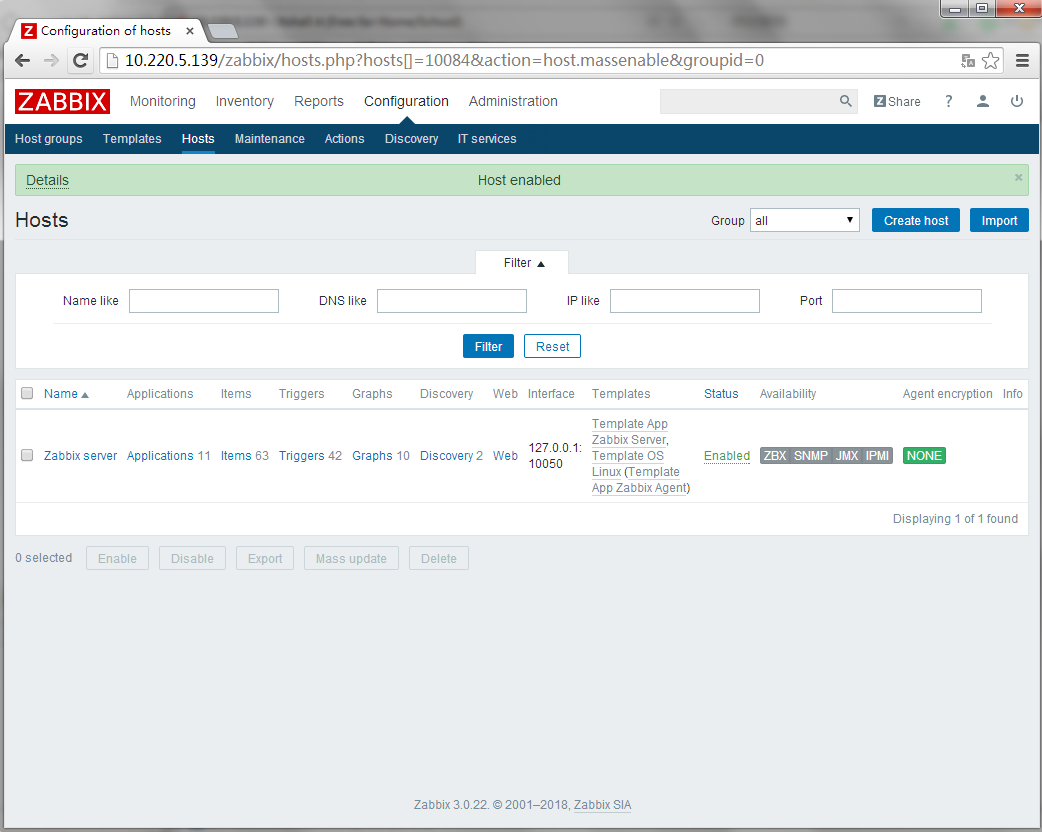Open the Zabbix Share link

896,101
